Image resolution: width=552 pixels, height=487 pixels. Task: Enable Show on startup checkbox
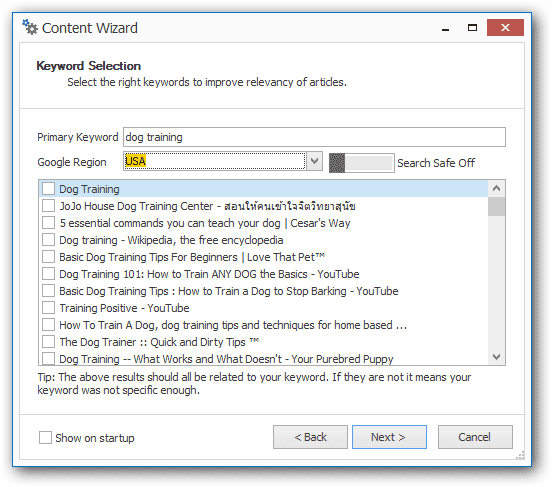click(x=45, y=438)
